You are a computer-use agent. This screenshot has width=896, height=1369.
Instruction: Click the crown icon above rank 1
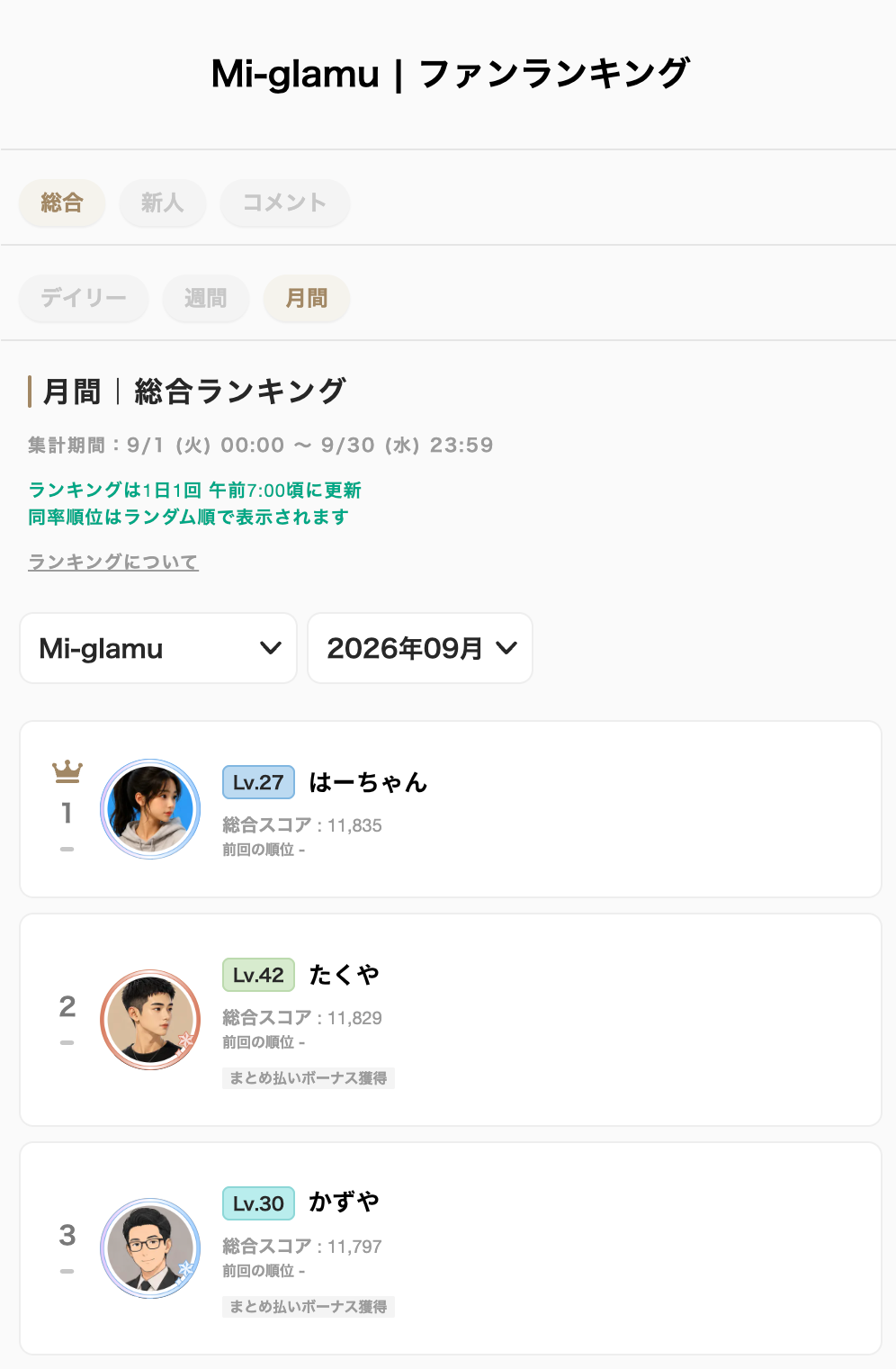67,771
